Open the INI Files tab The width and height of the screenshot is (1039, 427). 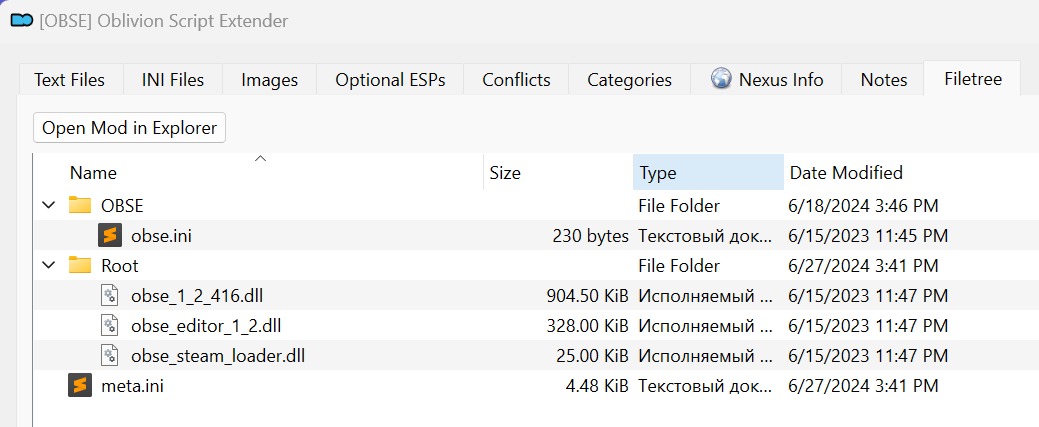[x=173, y=80]
